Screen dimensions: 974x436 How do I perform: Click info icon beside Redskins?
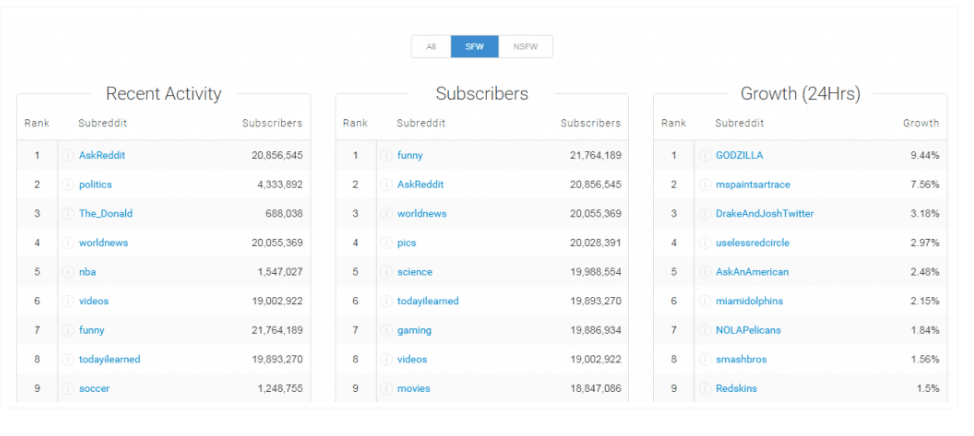coord(704,389)
